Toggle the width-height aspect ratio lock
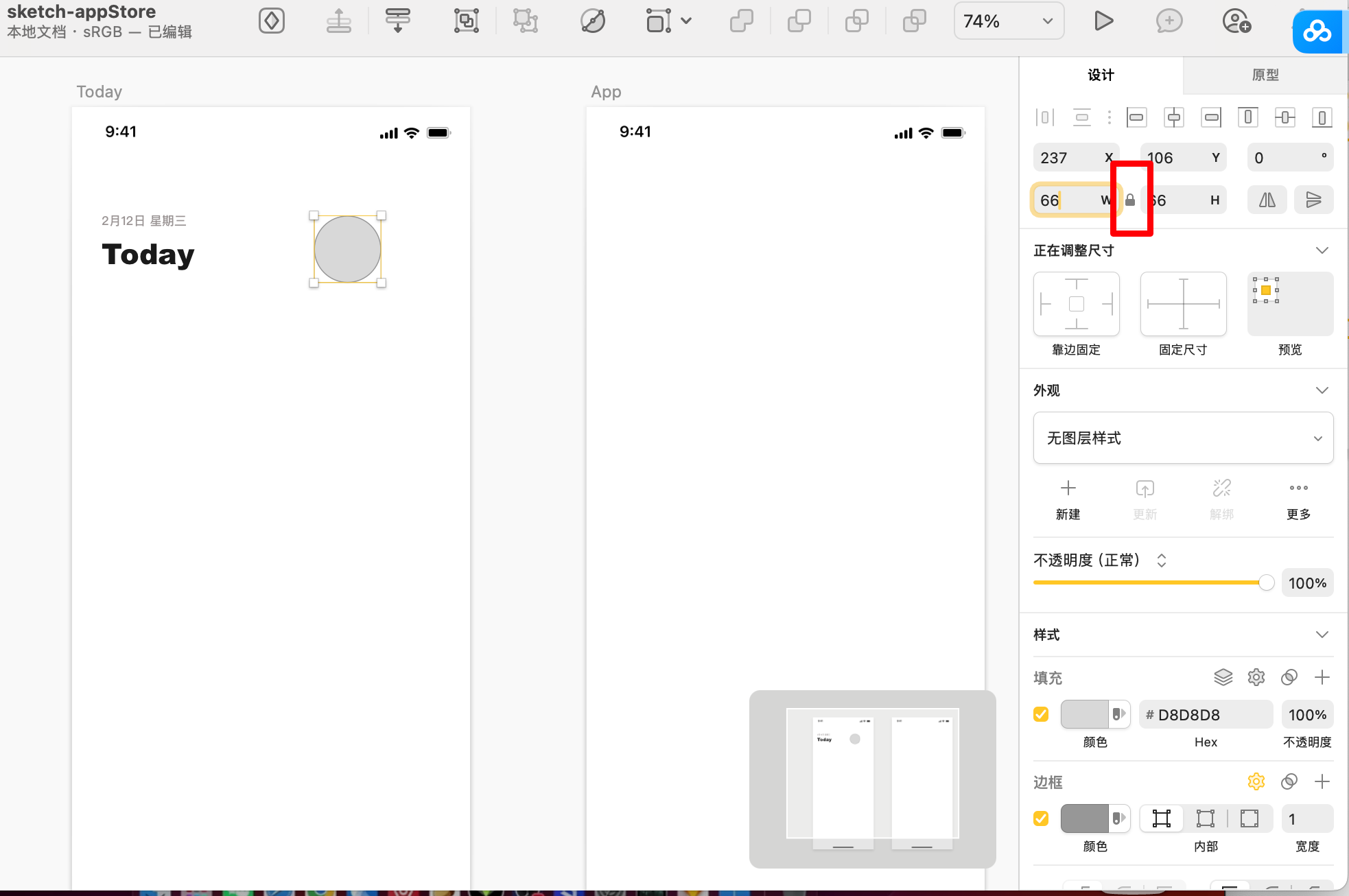The image size is (1349, 896). tap(1130, 200)
